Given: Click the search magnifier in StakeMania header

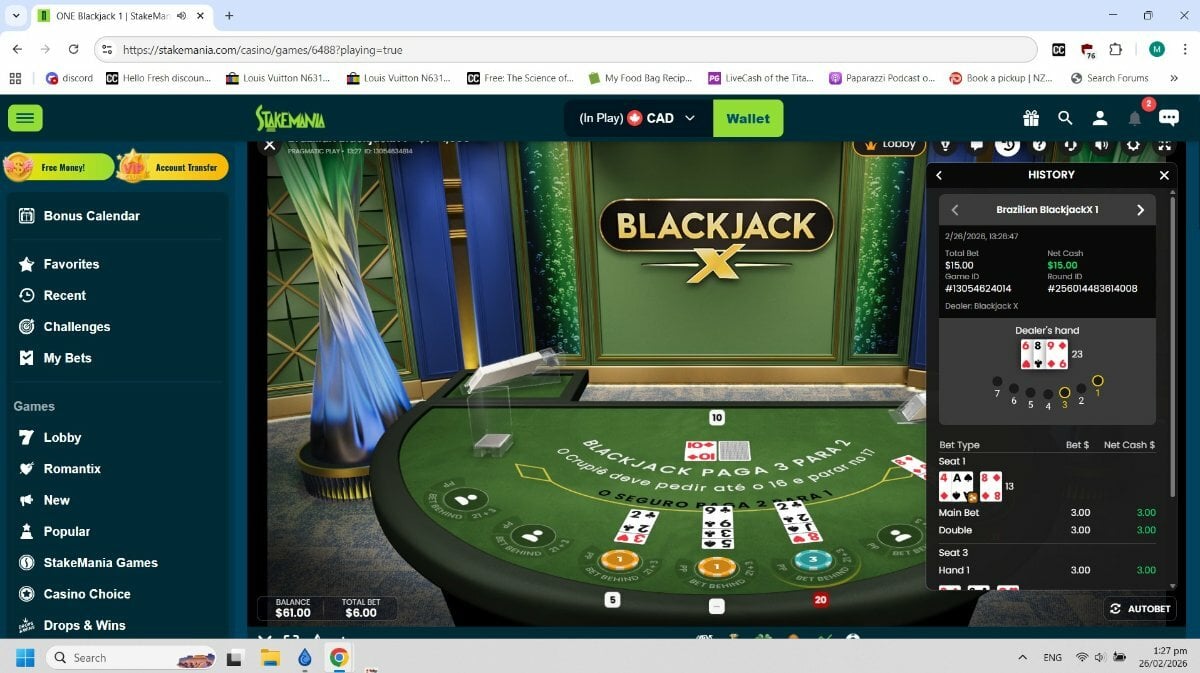Looking at the screenshot, I should (x=1065, y=118).
